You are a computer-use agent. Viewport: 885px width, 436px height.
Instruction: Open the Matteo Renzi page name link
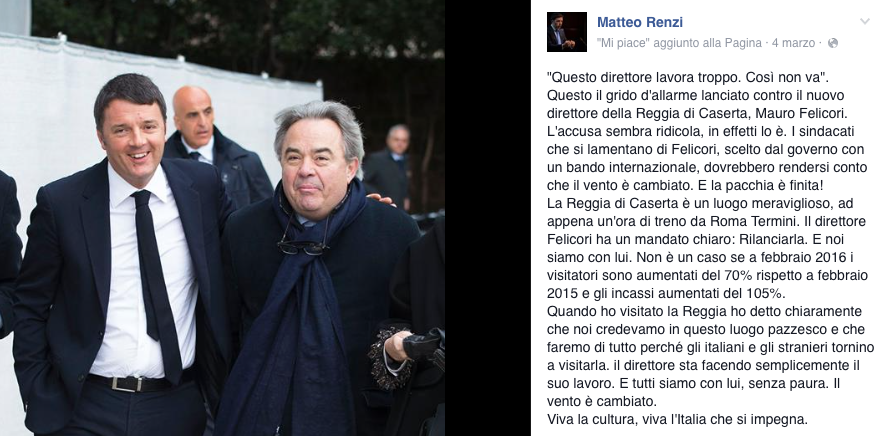click(x=639, y=22)
